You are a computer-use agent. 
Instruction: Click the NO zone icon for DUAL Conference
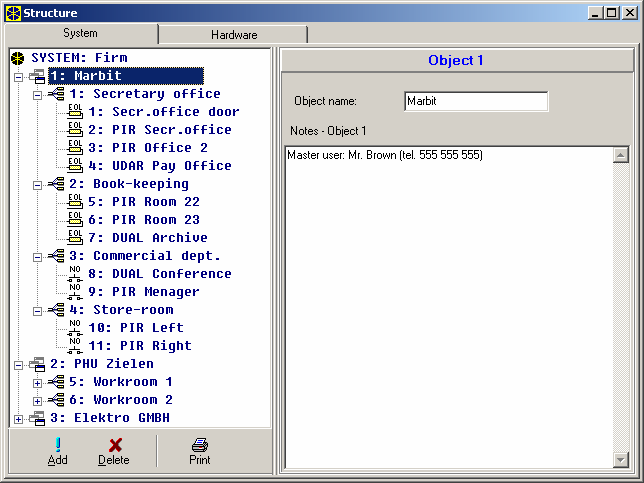[x=75, y=274]
